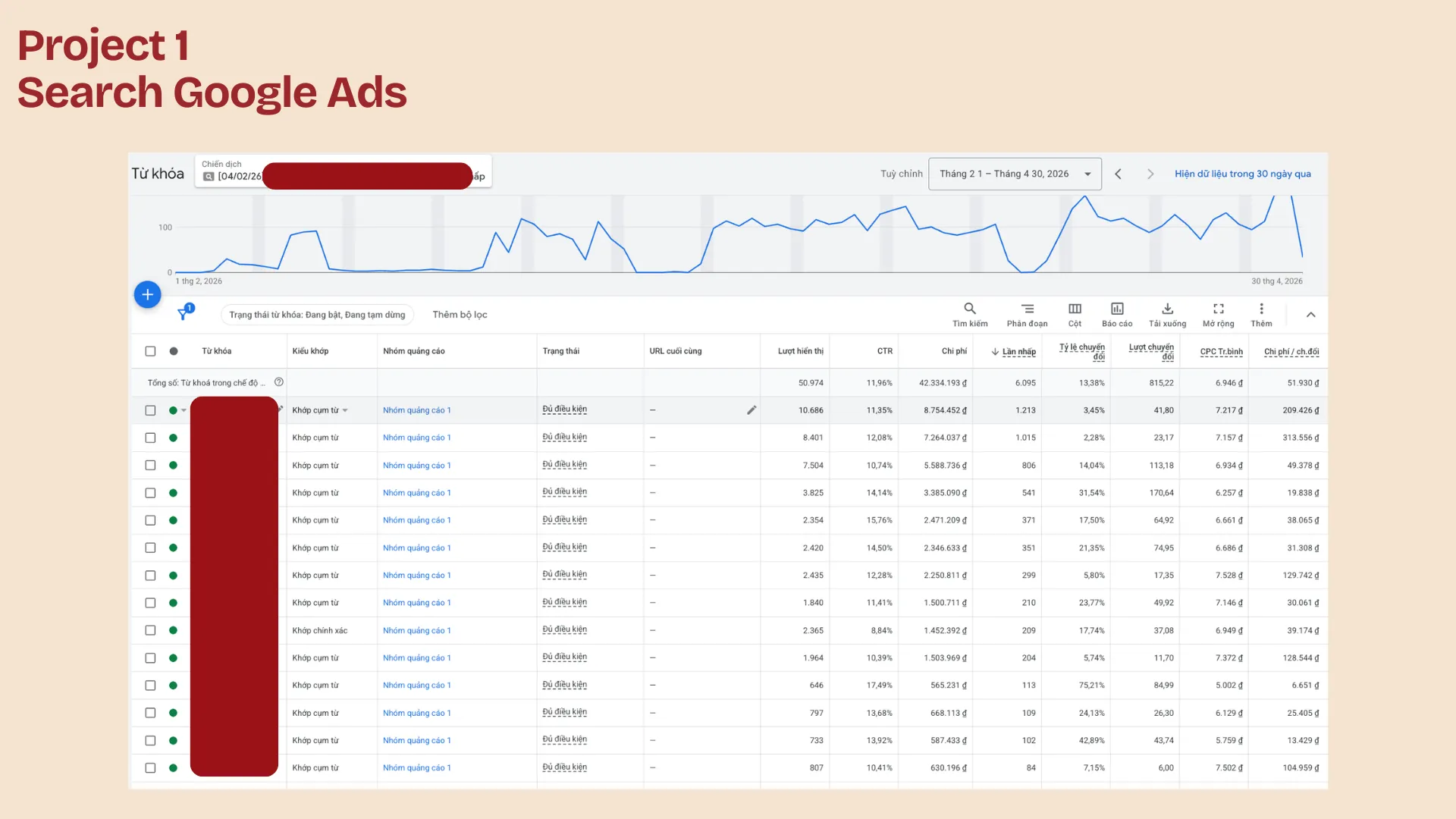Open the filter funnel icon
The height and width of the screenshot is (819, 1456).
click(184, 313)
